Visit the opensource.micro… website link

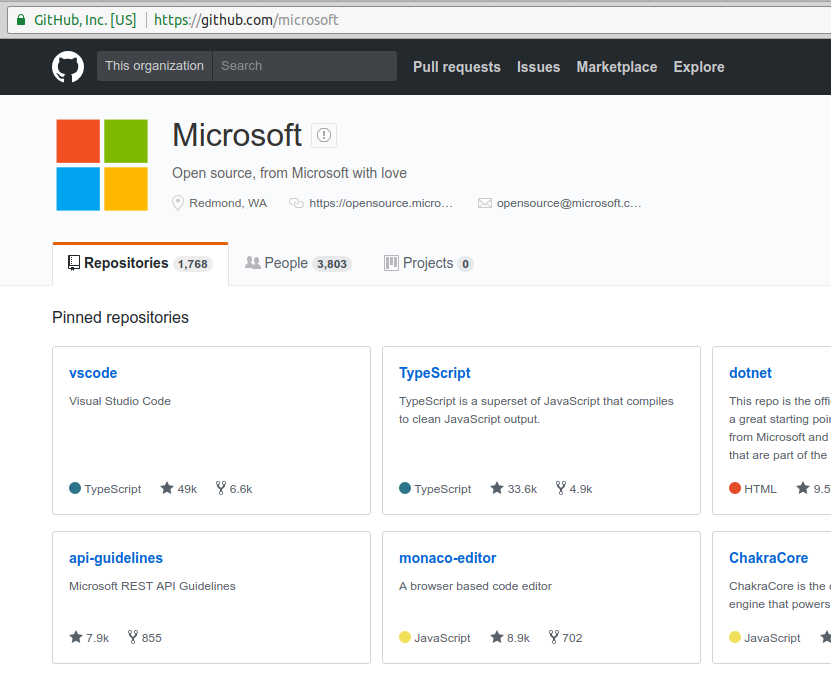(381, 203)
